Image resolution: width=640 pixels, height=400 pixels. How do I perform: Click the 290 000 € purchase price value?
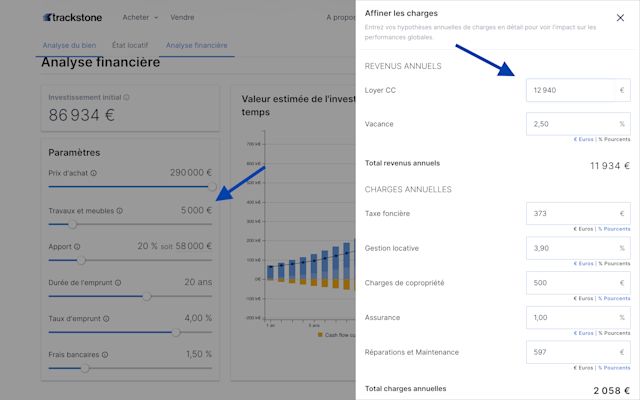[191, 173]
